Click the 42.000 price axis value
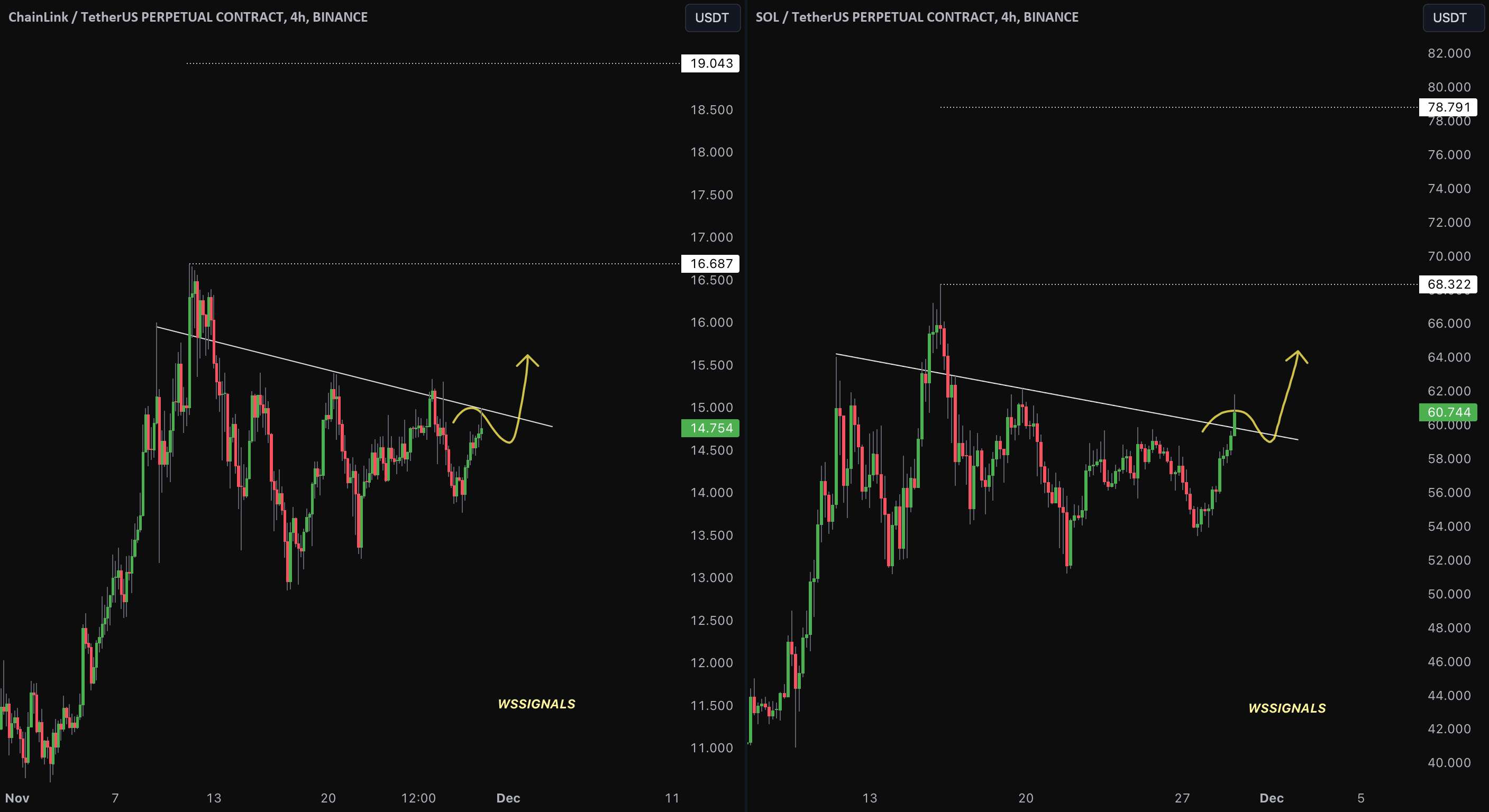1489x812 pixels. [x=1449, y=729]
